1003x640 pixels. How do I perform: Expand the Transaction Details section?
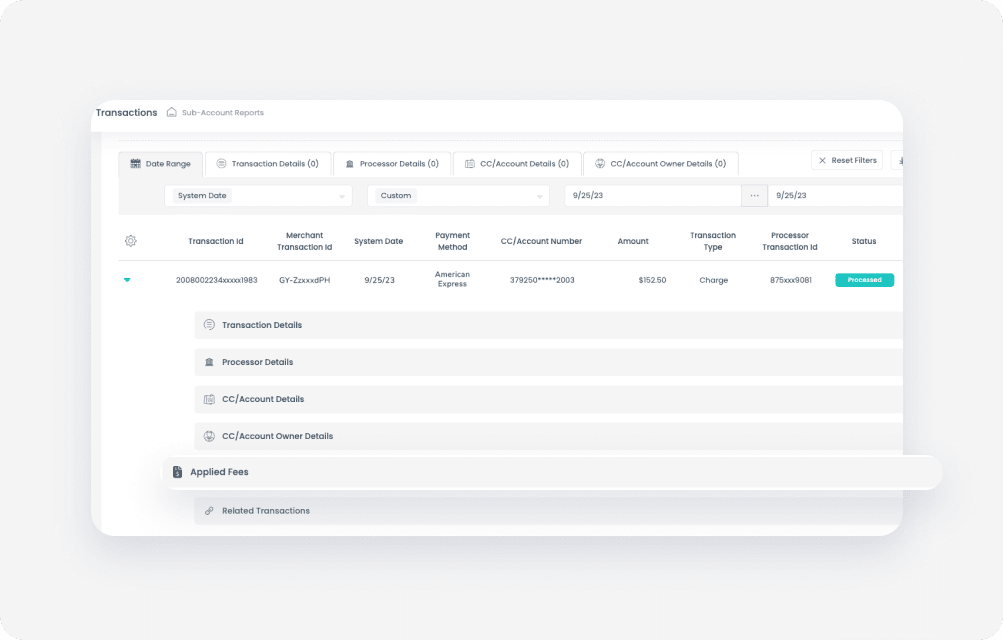click(x=548, y=325)
